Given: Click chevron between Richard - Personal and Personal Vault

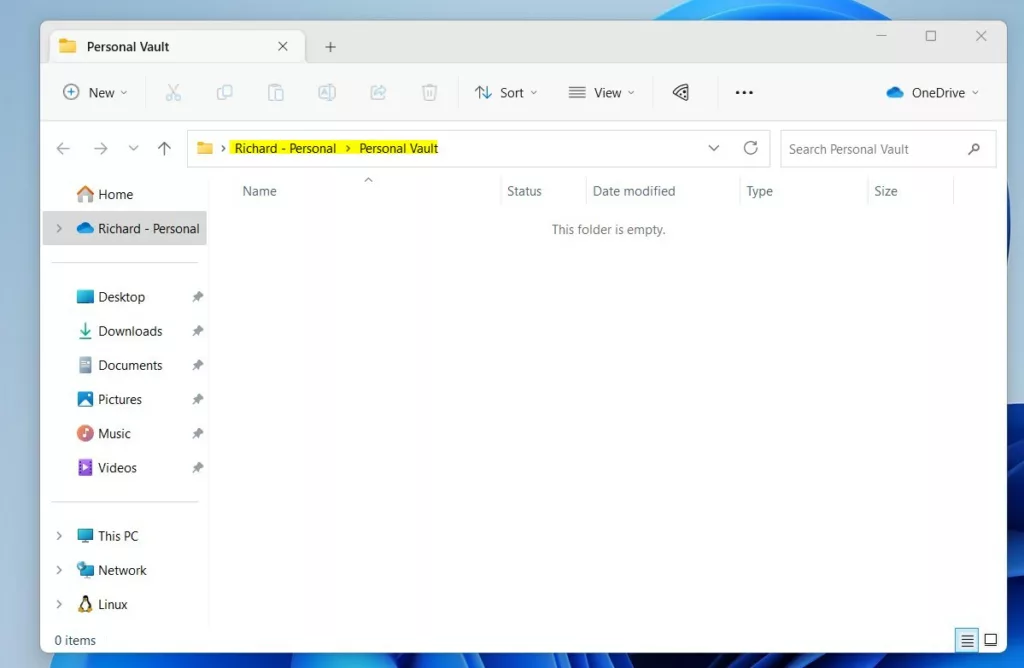Looking at the screenshot, I should pyautogui.click(x=348, y=148).
